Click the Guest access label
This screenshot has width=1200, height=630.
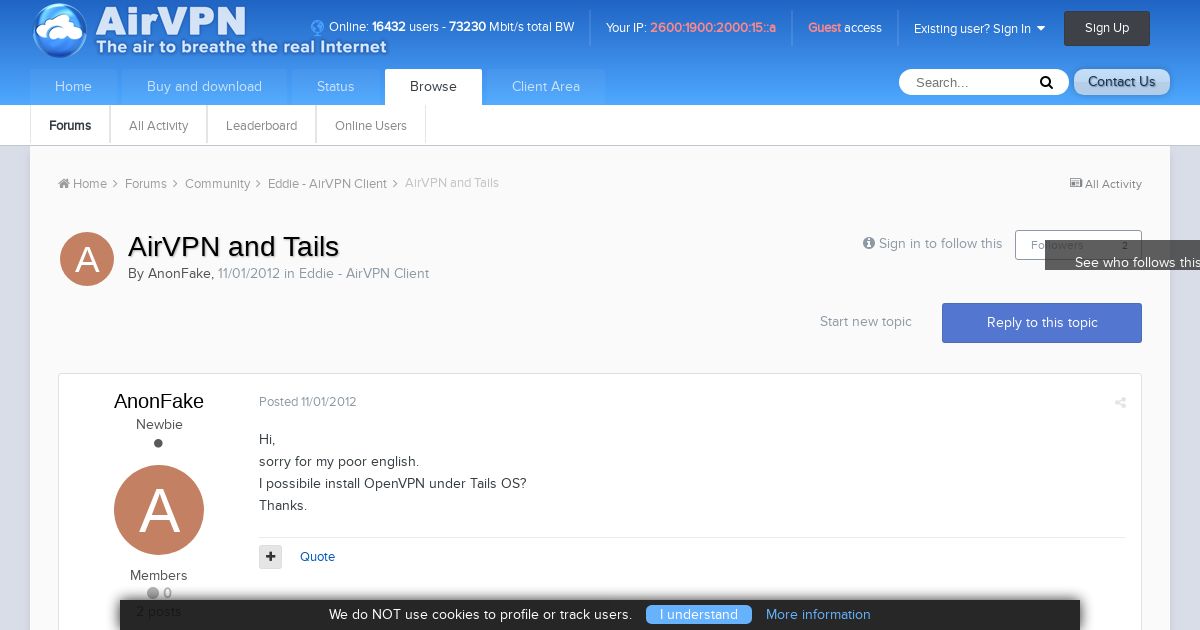click(845, 28)
